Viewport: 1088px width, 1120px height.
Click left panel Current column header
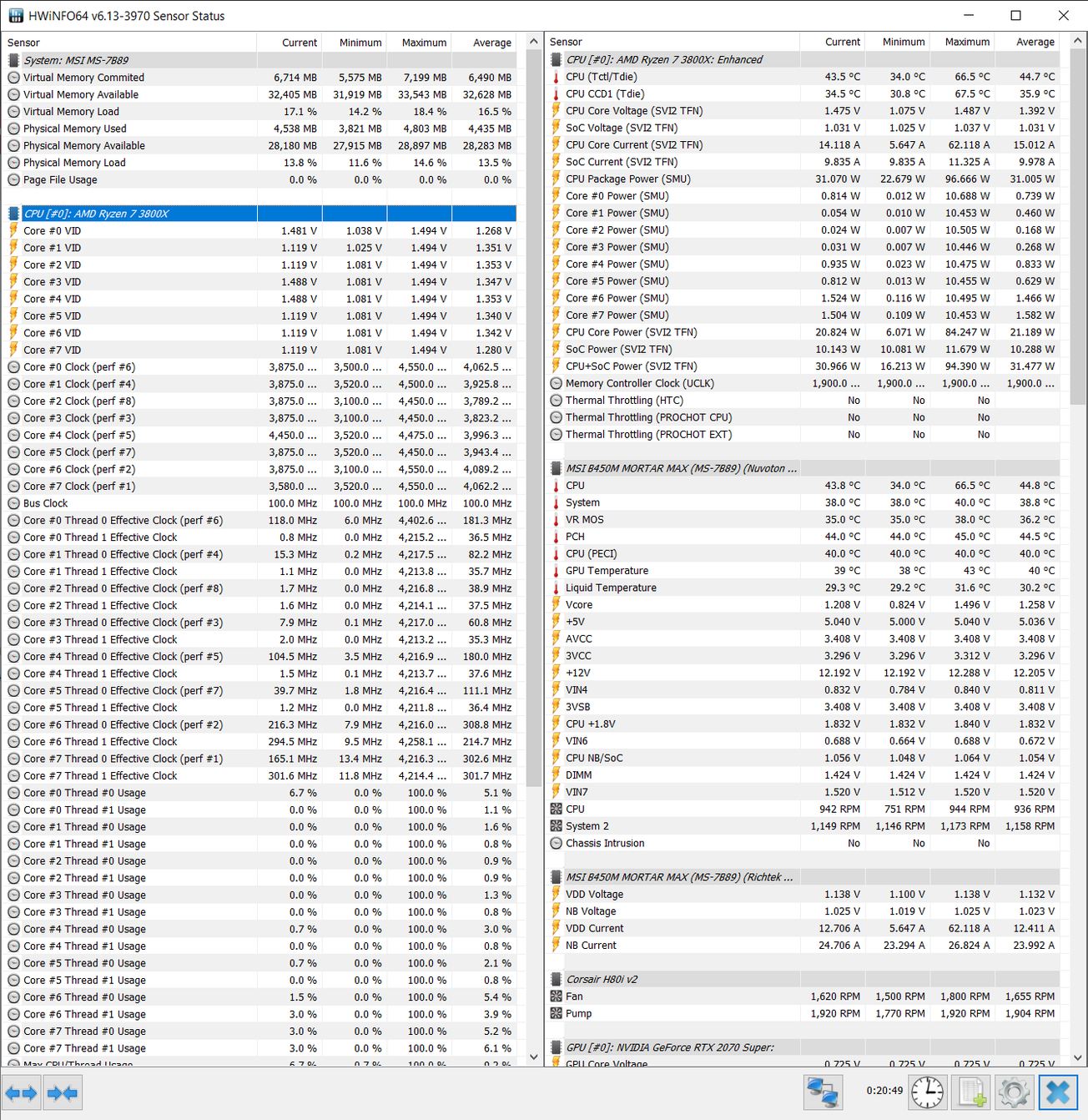click(x=290, y=43)
